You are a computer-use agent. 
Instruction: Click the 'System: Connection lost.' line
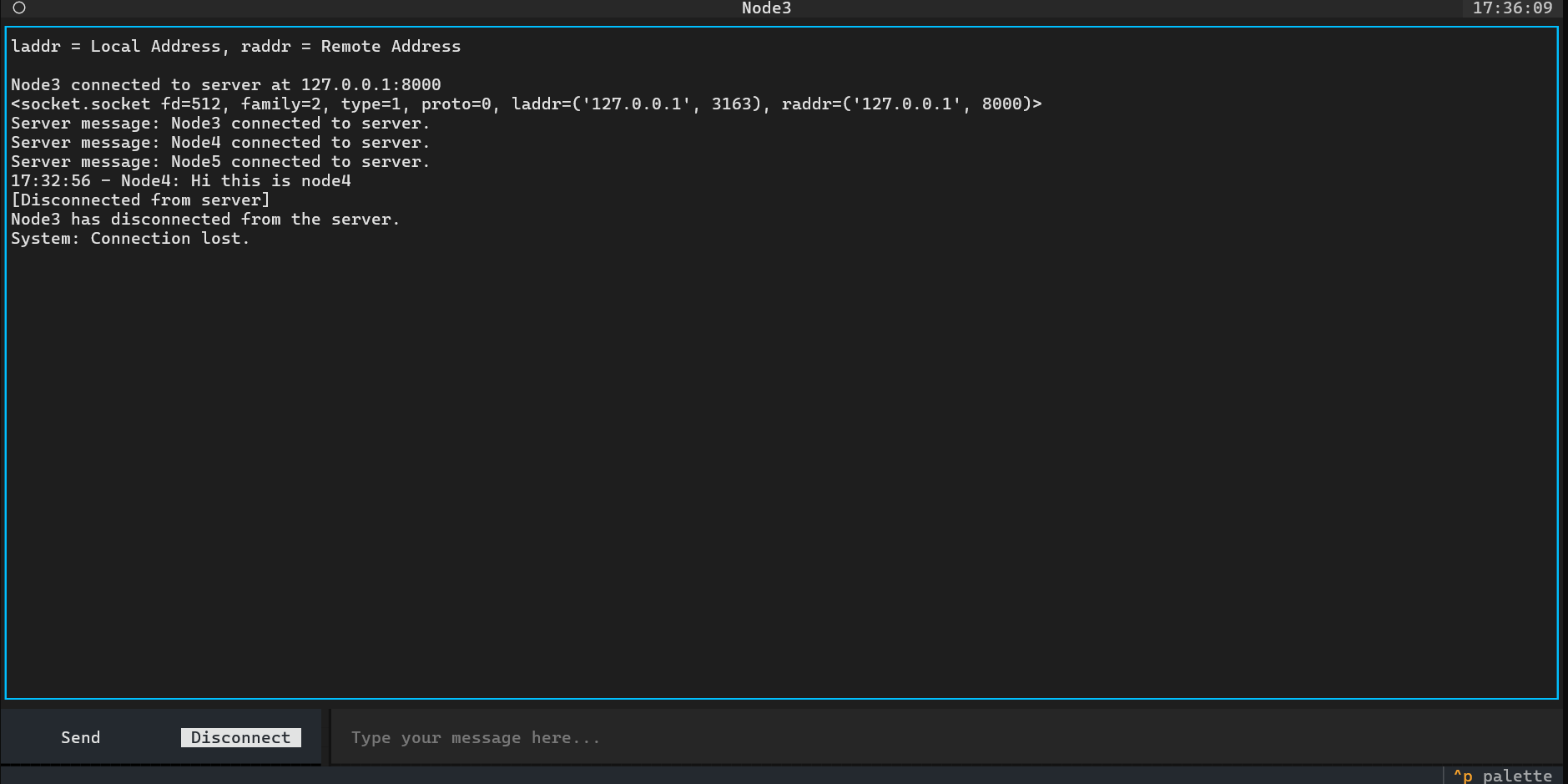pyautogui.click(x=130, y=239)
